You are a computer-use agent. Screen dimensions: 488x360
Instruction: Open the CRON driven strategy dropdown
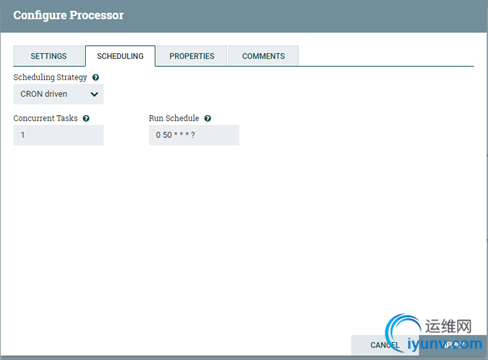[58, 94]
